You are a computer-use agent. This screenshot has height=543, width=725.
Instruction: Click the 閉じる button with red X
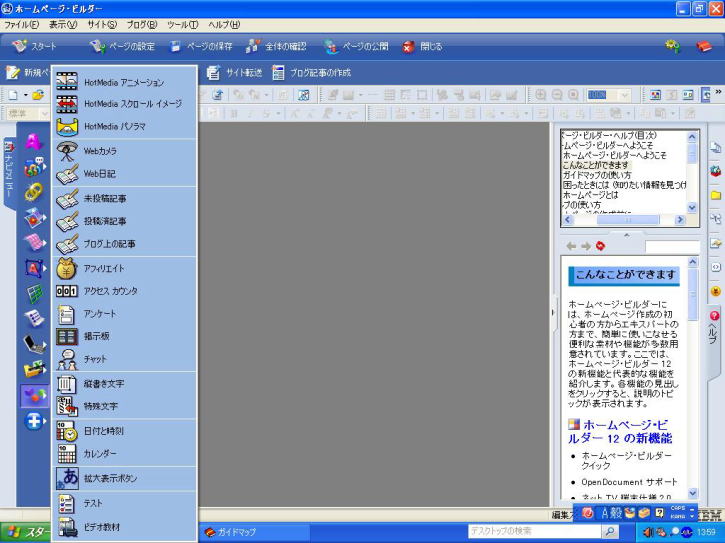pyautogui.click(x=422, y=46)
